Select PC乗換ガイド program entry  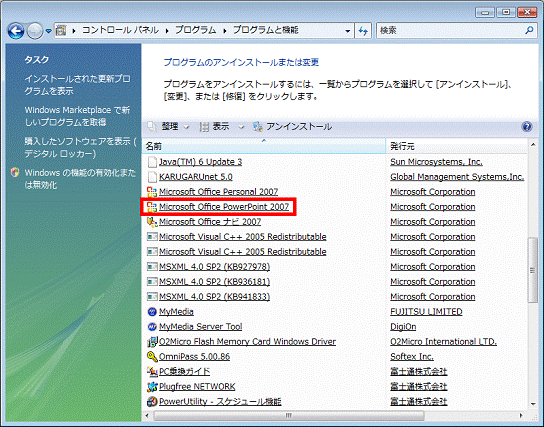[185, 371]
